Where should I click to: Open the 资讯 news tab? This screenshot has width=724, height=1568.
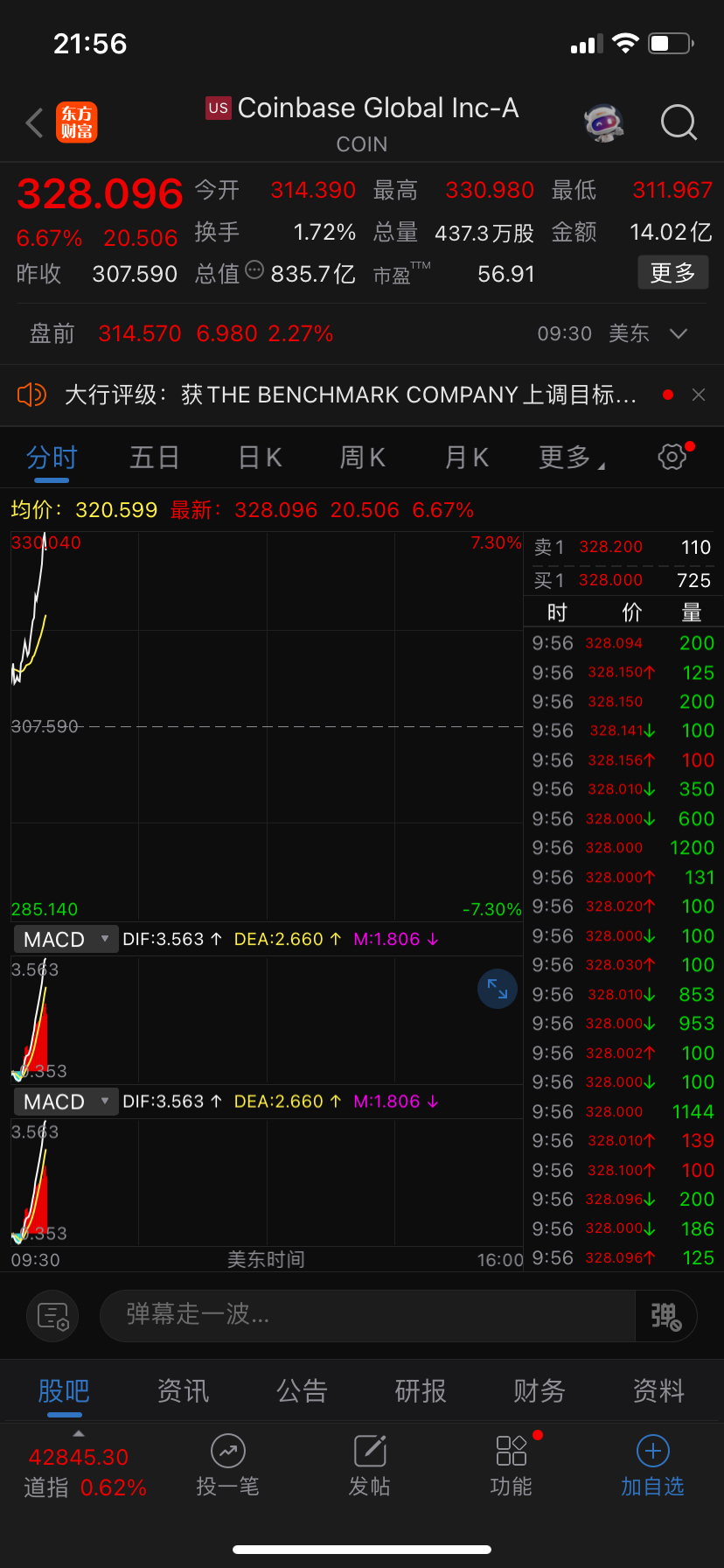183,1391
